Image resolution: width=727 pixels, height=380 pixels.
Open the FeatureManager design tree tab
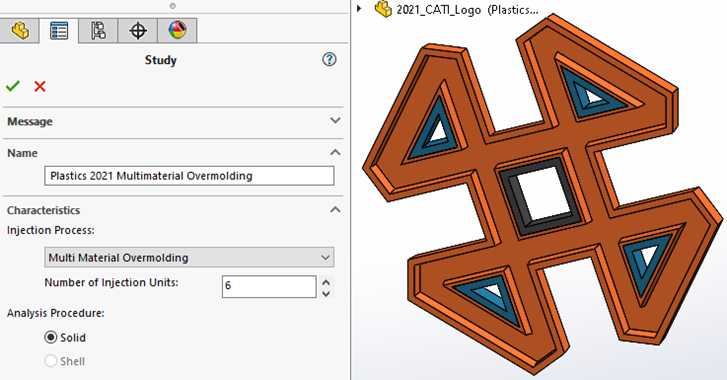(x=19, y=31)
